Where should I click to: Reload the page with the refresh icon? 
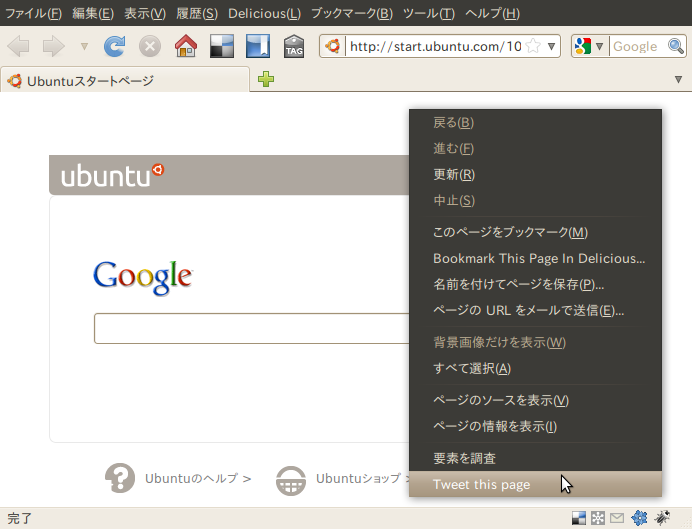[x=114, y=46]
